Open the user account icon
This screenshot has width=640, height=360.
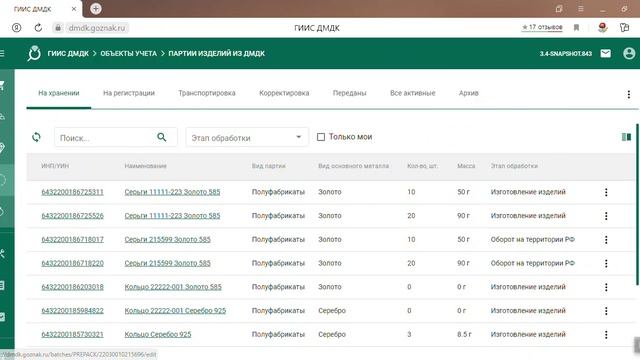click(629, 53)
